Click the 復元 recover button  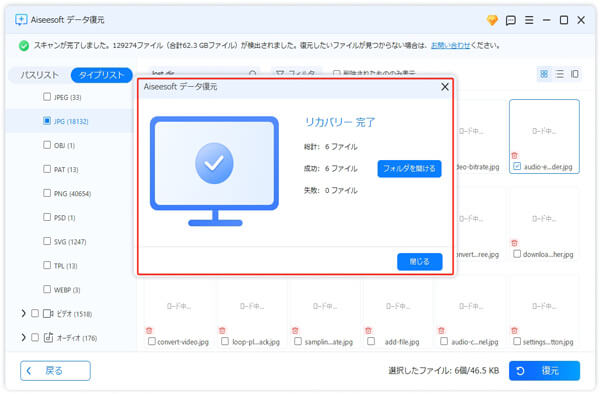544,371
